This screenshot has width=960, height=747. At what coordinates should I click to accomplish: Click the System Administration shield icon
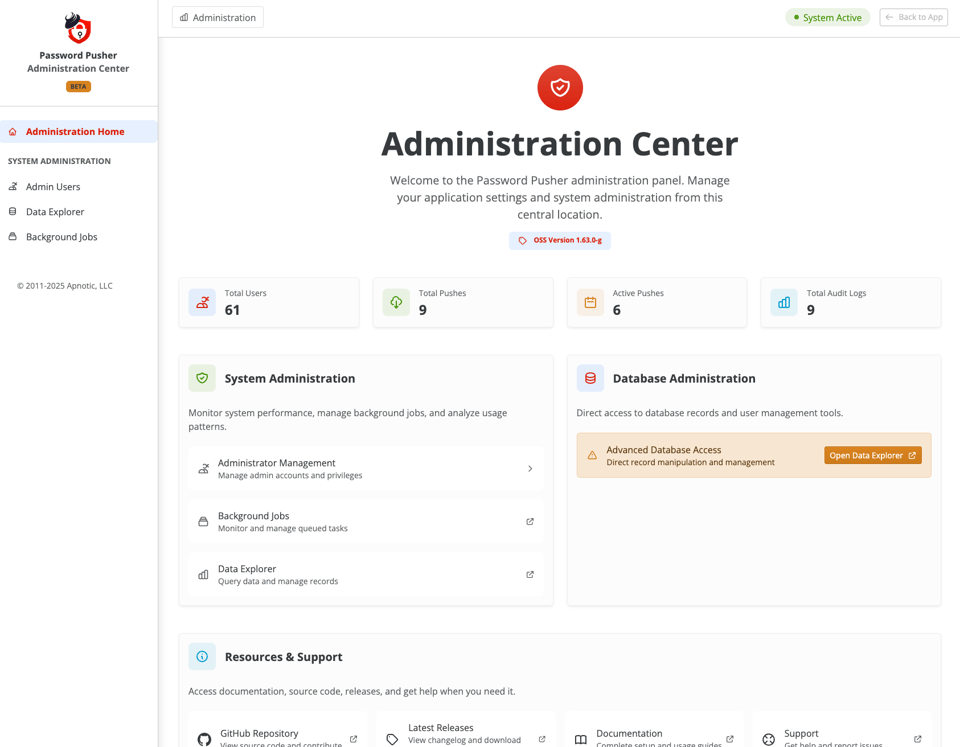201,378
